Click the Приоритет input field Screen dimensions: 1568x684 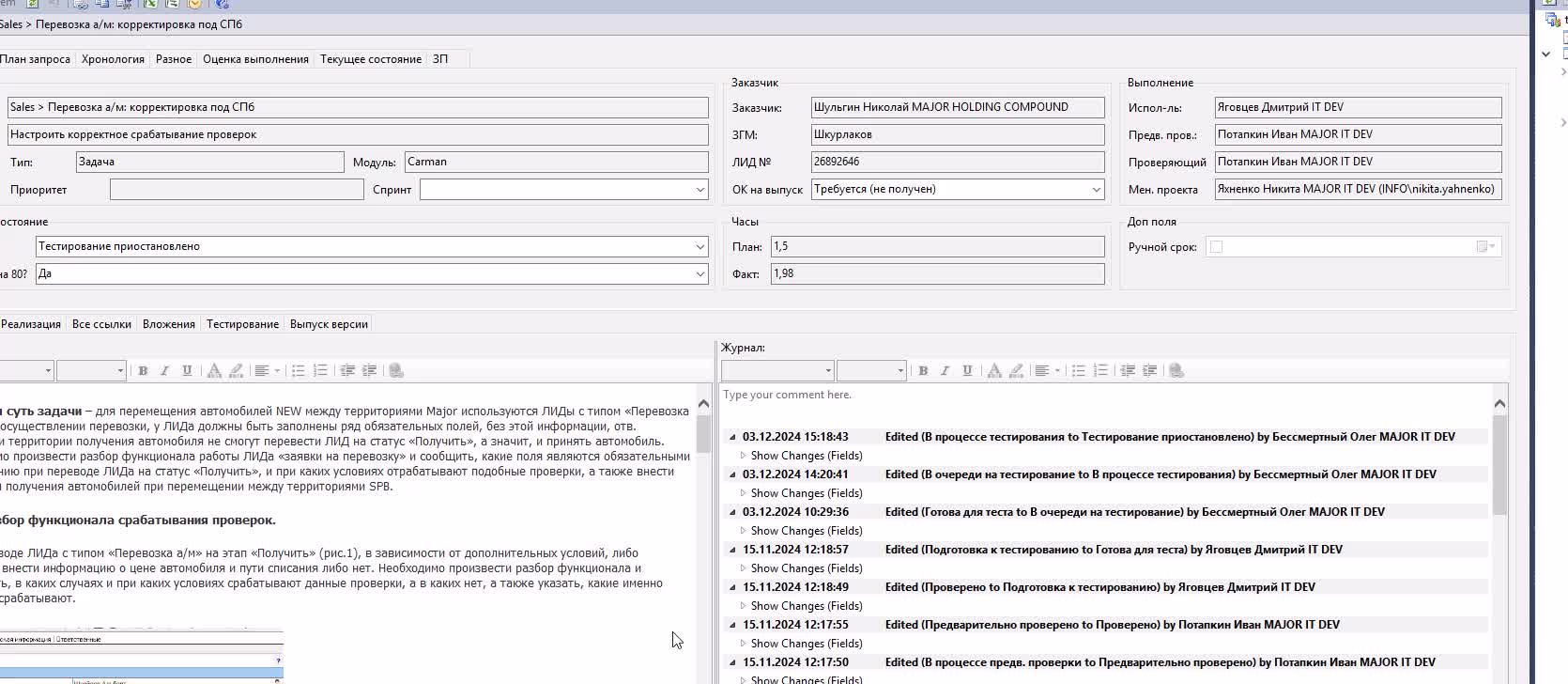(x=237, y=190)
